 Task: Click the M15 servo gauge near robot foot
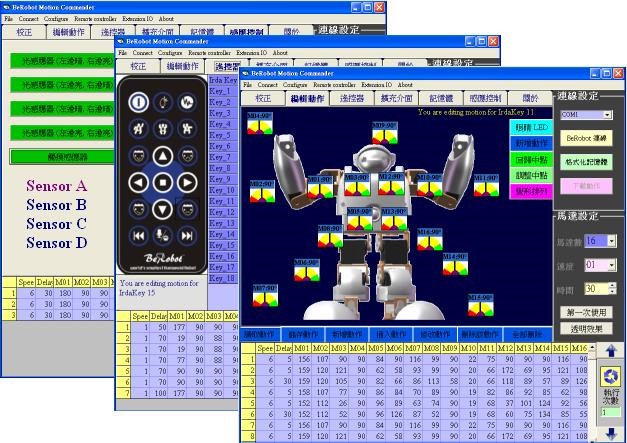point(481,305)
